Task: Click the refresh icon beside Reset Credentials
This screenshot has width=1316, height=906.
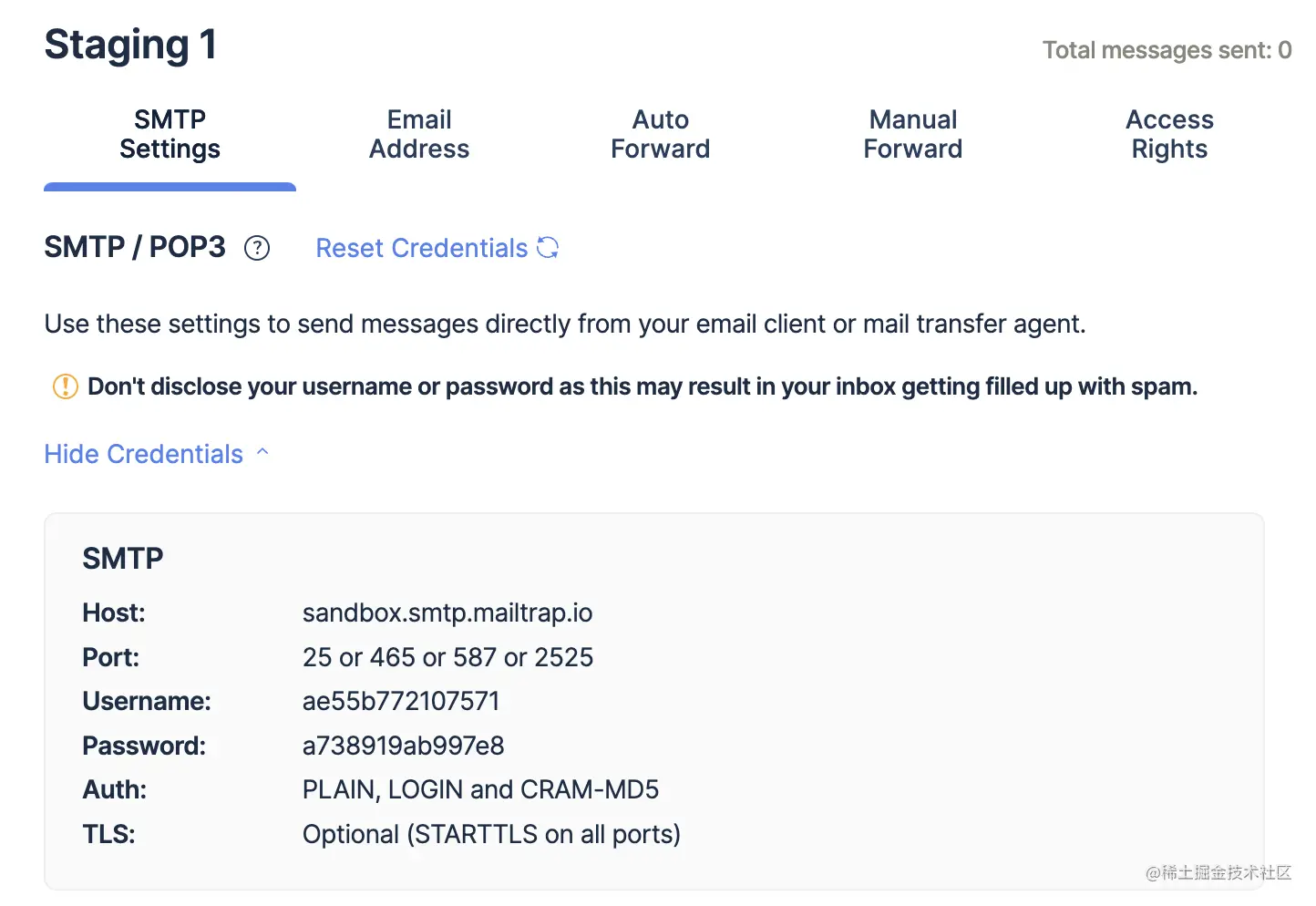Action: (548, 248)
